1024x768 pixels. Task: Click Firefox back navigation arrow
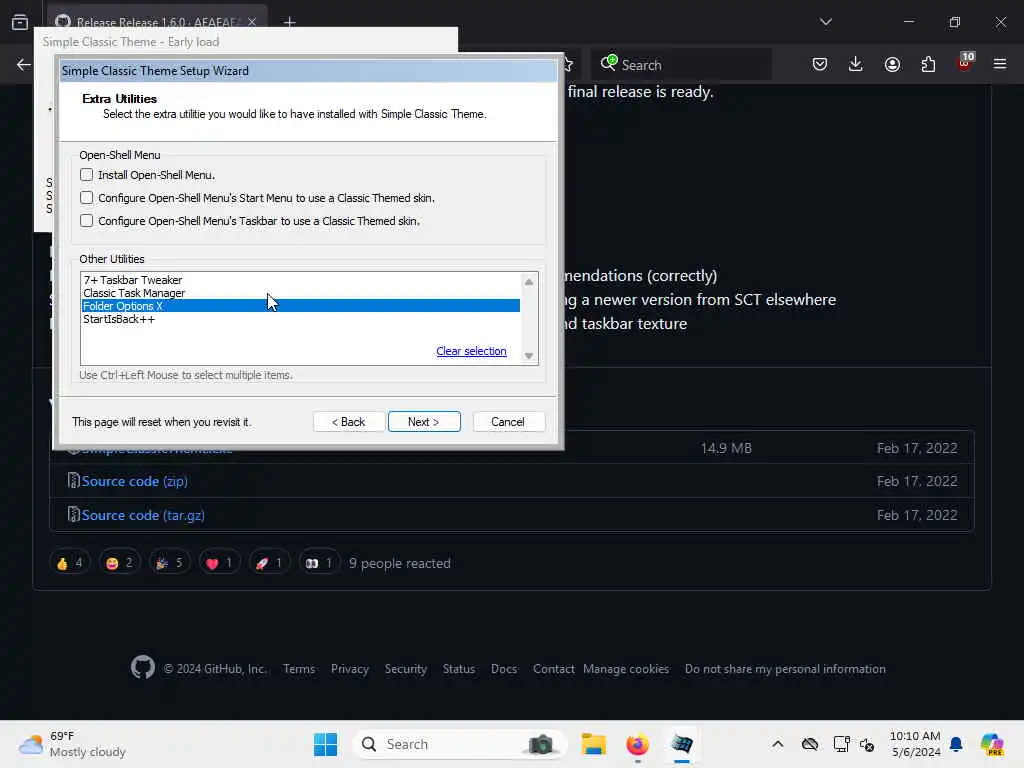point(24,65)
